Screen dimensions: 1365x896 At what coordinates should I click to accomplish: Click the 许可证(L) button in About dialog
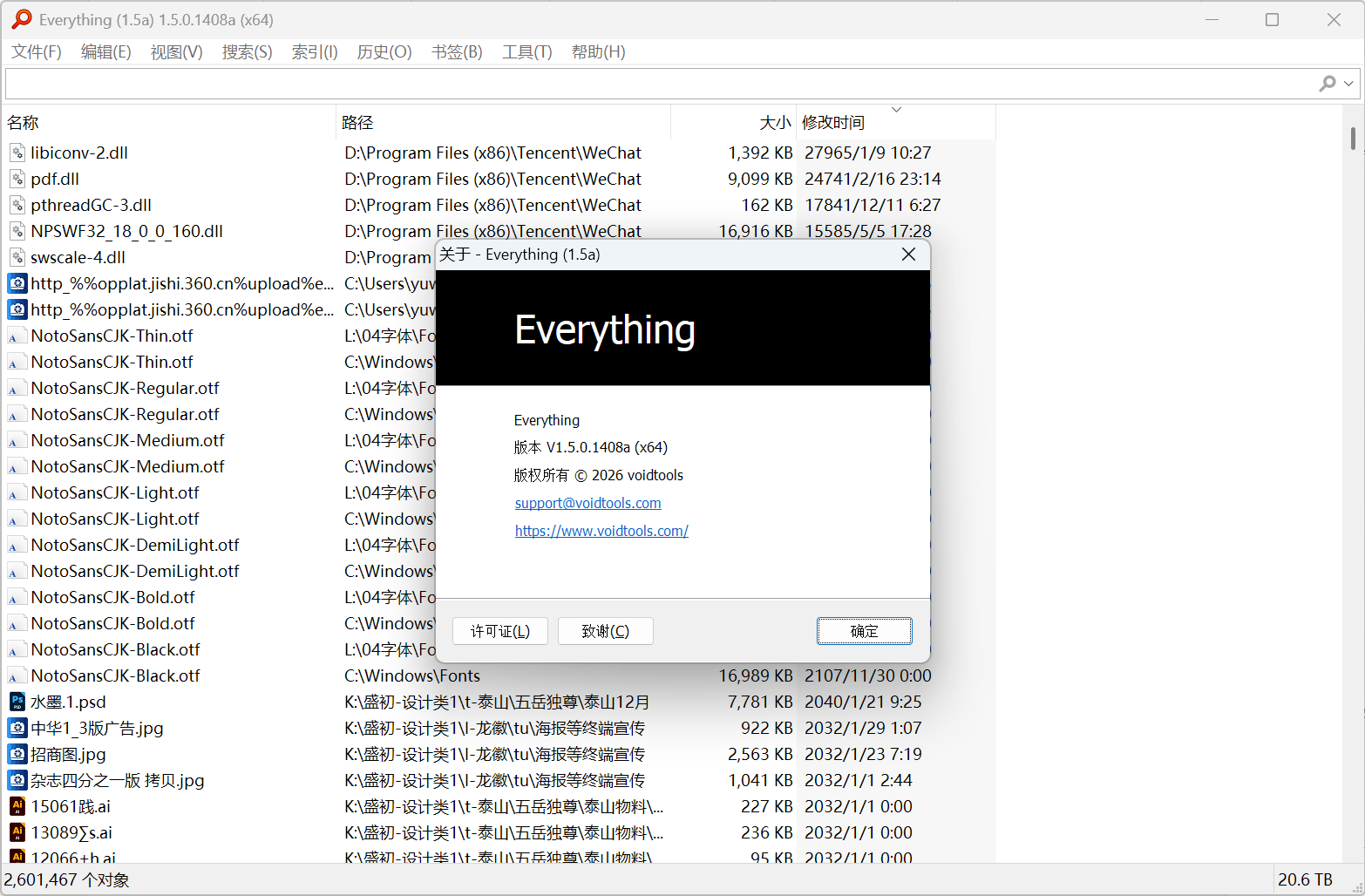(500, 631)
